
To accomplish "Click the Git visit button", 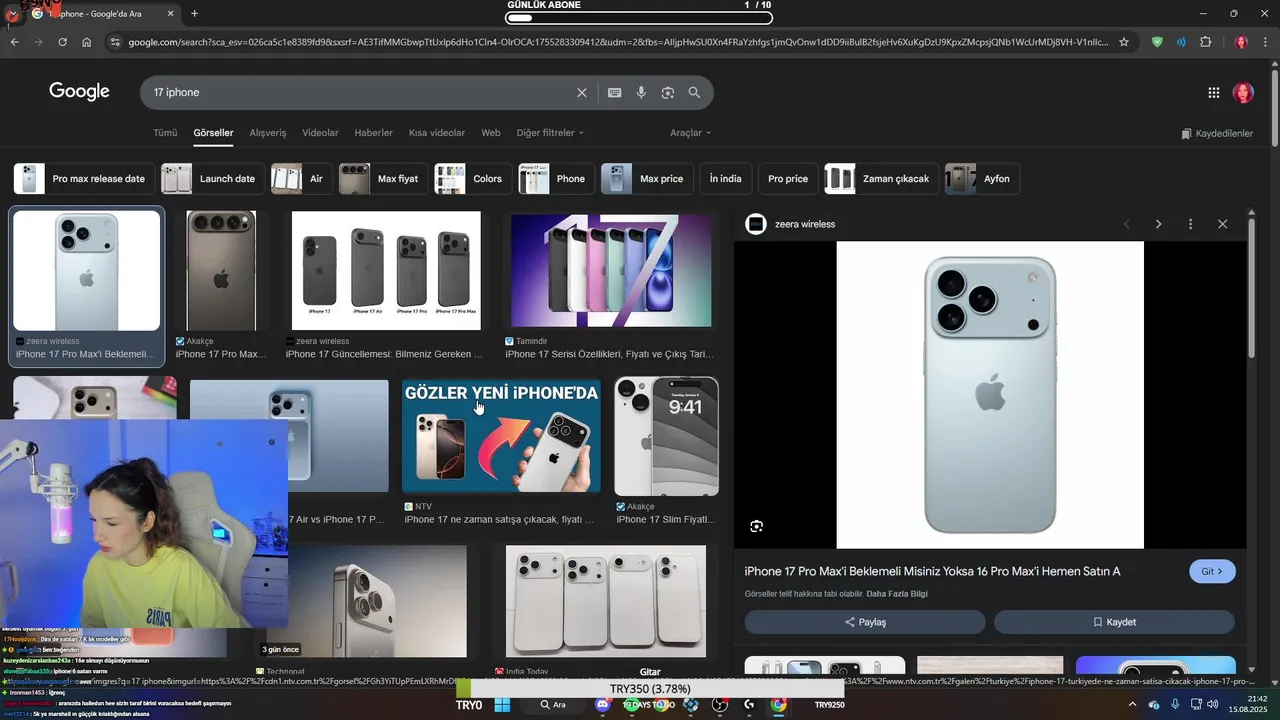I will [x=1212, y=571].
